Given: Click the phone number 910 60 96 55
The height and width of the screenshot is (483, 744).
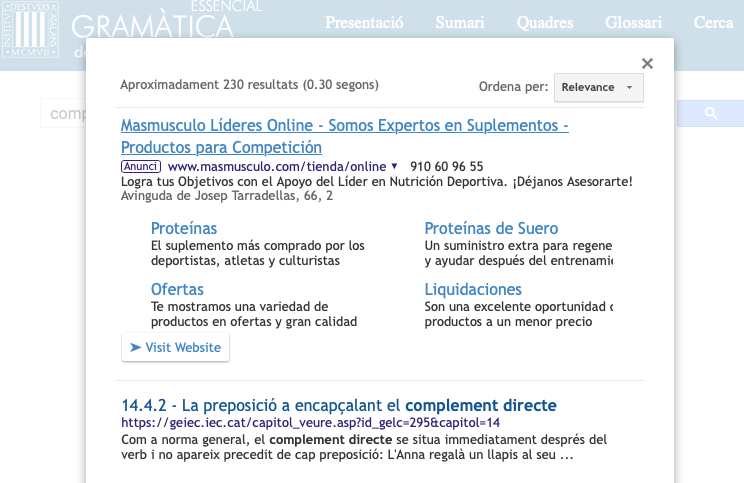Looking at the screenshot, I should [446, 167].
